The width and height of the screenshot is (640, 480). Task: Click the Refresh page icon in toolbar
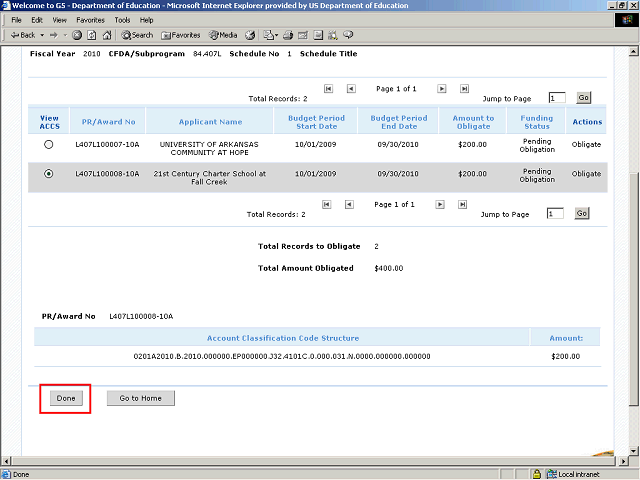pyautogui.click(x=91, y=35)
